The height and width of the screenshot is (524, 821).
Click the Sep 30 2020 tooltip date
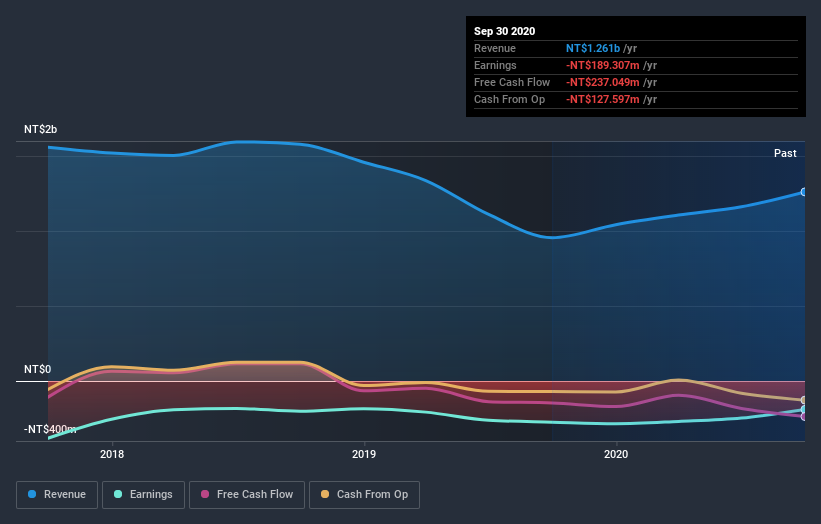tap(504, 31)
